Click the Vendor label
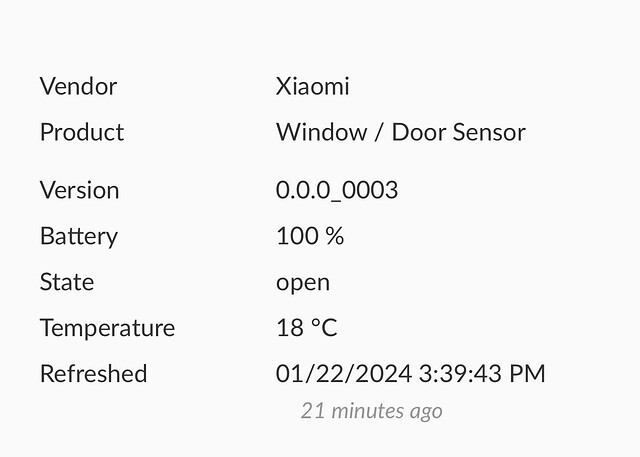The image size is (640, 457). [78, 87]
